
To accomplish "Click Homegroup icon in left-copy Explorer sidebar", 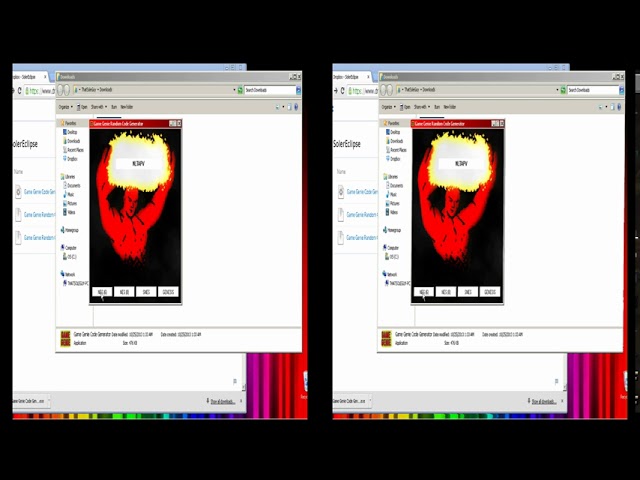I will 62,230.
